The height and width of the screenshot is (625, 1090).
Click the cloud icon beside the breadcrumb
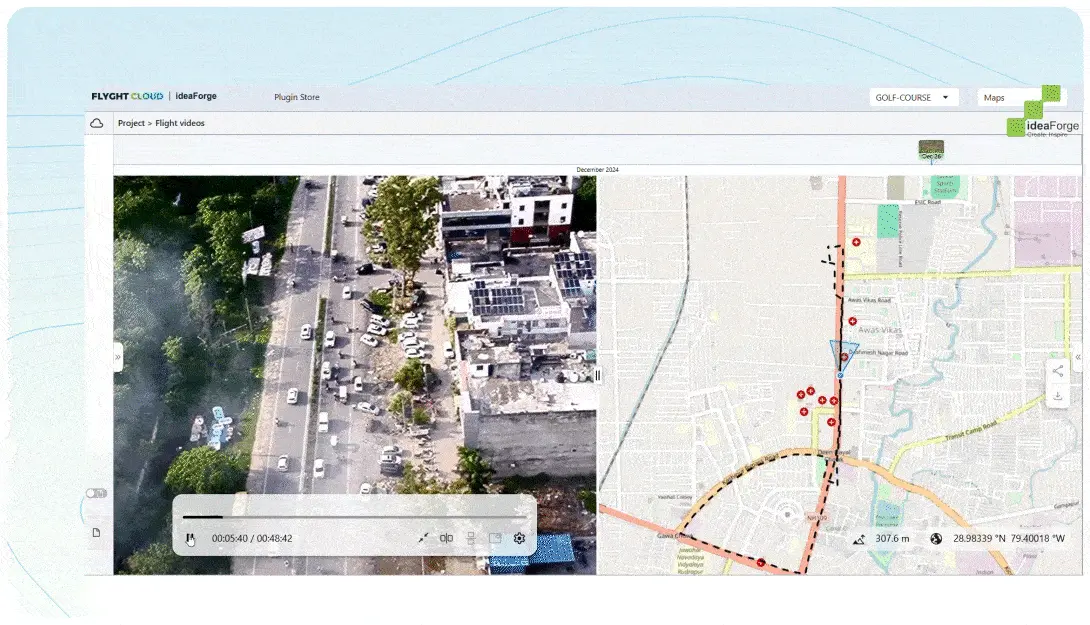click(x=97, y=123)
